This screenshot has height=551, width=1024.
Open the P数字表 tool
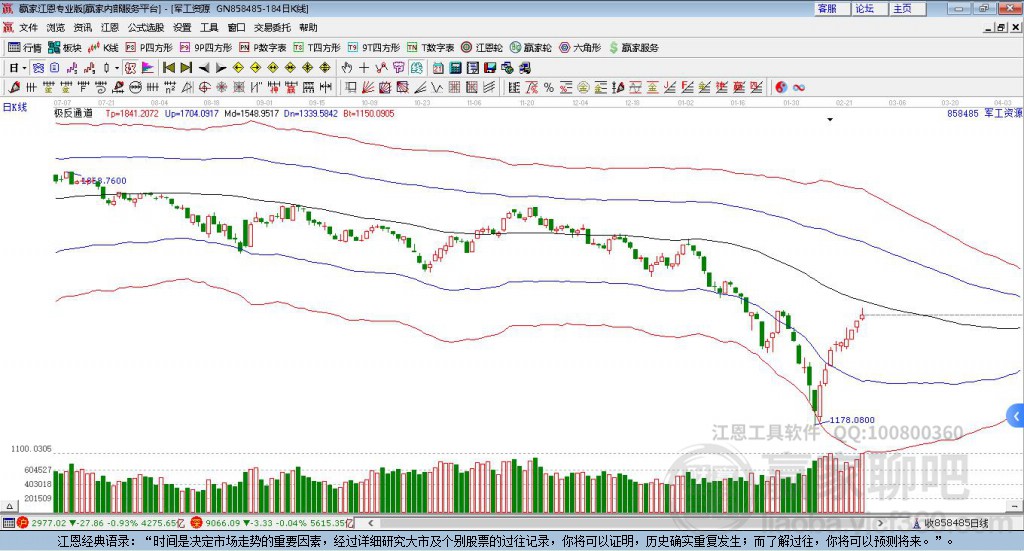point(263,48)
